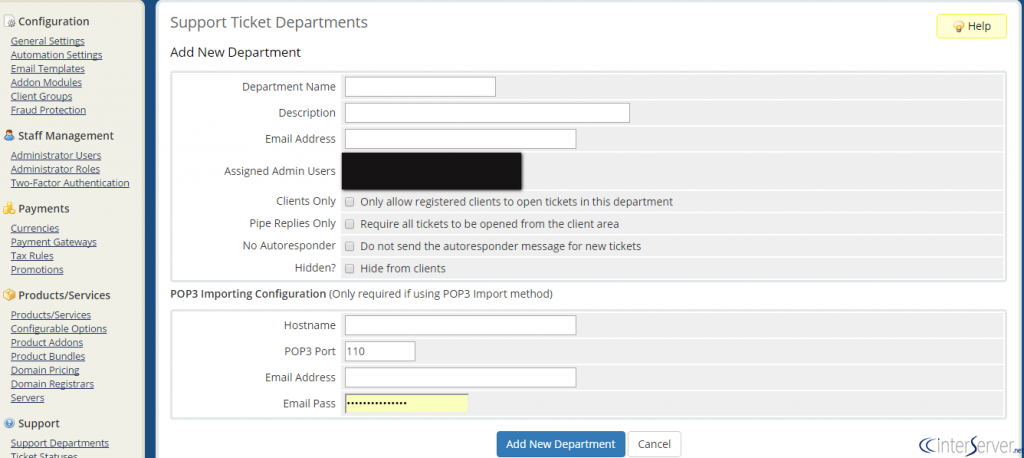The width and height of the screenshot is (1024, 458).
Task: Go to Domain Pricing
Action: pyautogui.click(x=45, y=370)
